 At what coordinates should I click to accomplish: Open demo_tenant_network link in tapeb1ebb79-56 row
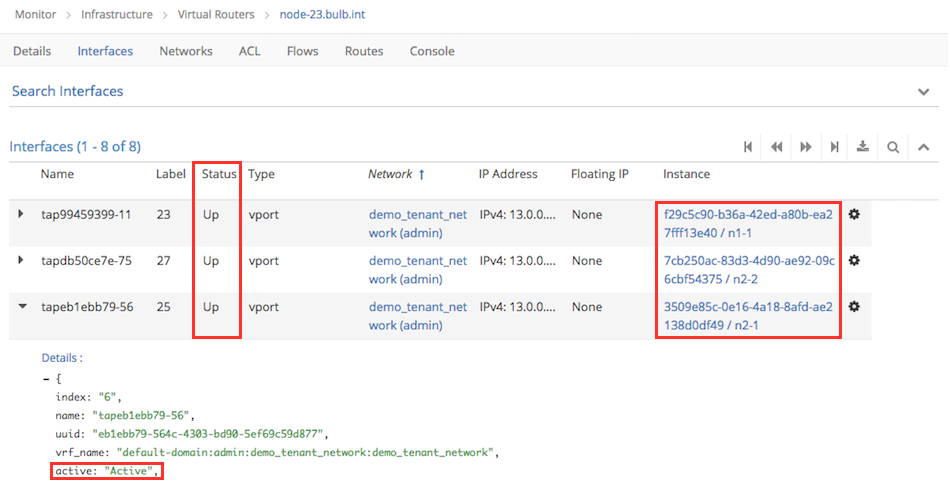418,316
